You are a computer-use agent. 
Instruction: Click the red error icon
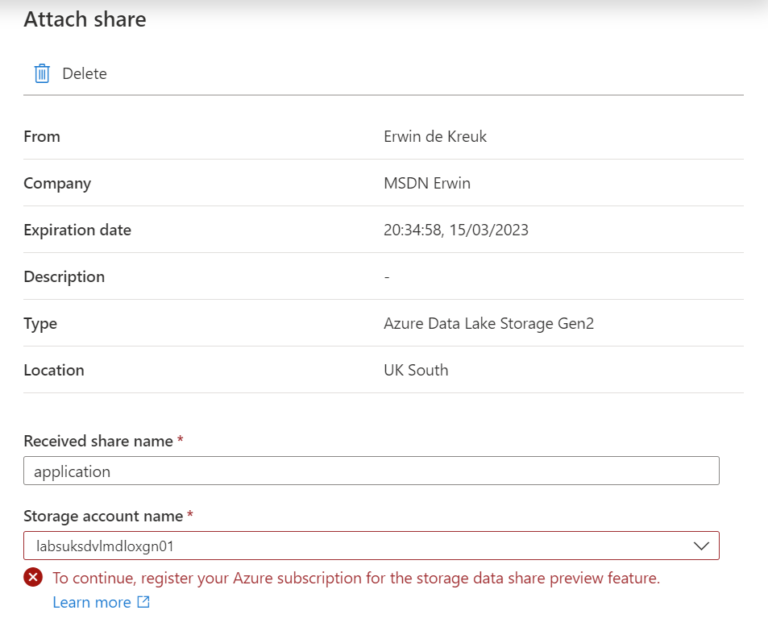click(x=33, y=577)
